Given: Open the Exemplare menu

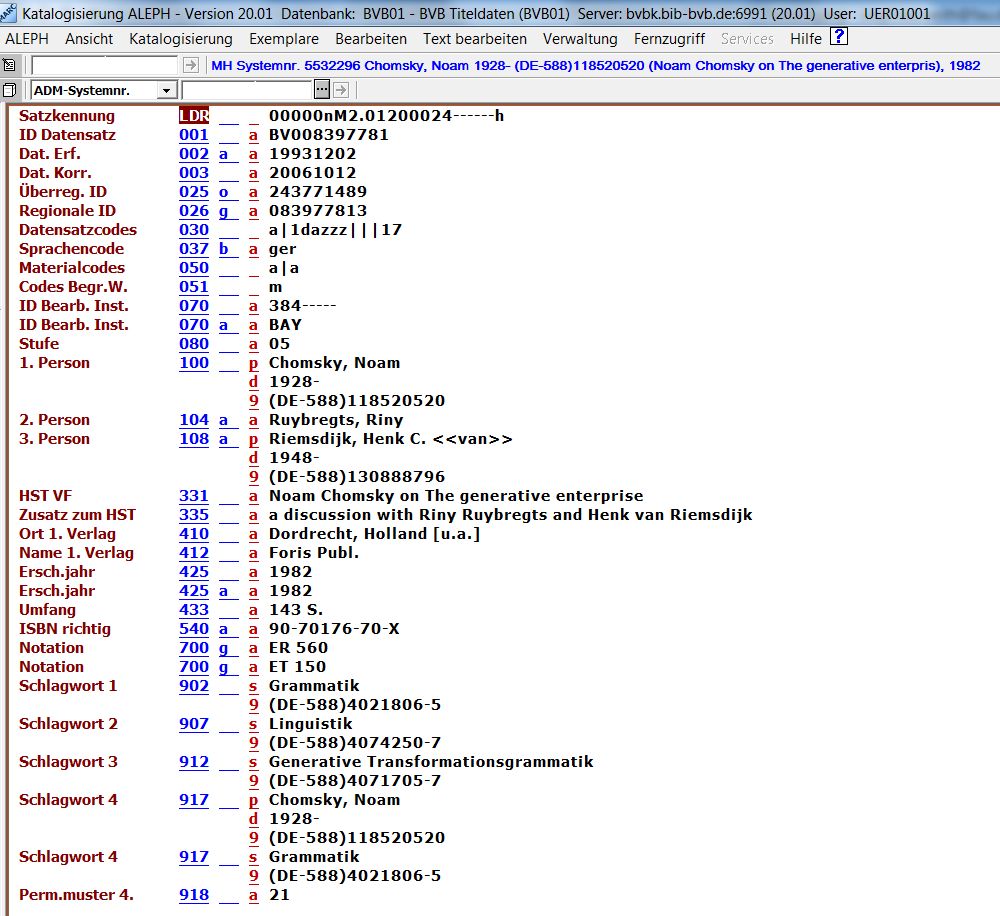Looking at the screenshot, I should click(x=284, y=39).
